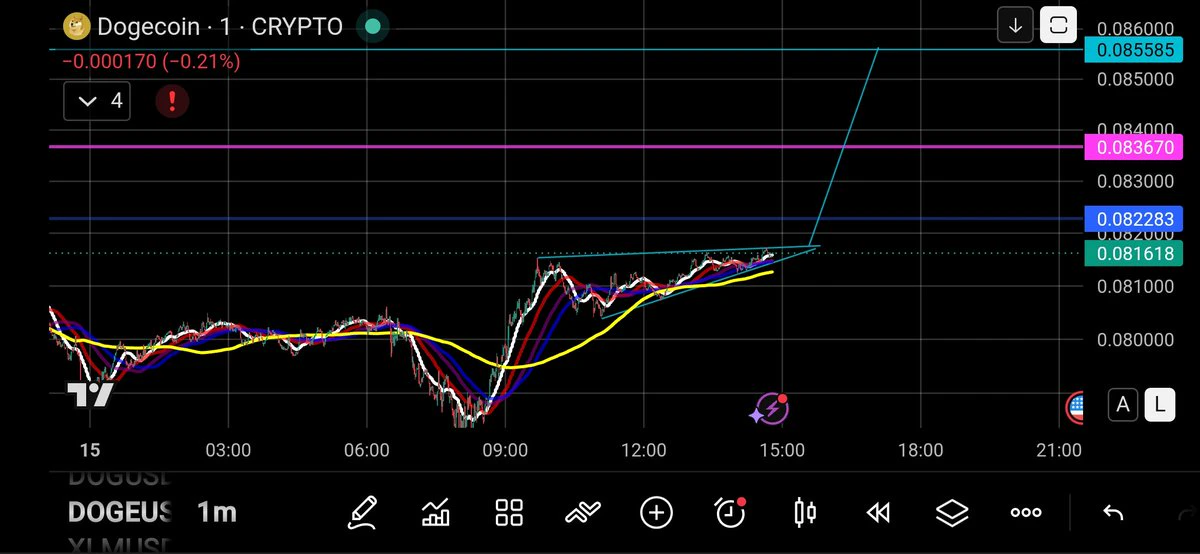The height and width of the screenshot is (554, 1200).
Task: Click the green market status dot
Action: click(x=372, y=27)
